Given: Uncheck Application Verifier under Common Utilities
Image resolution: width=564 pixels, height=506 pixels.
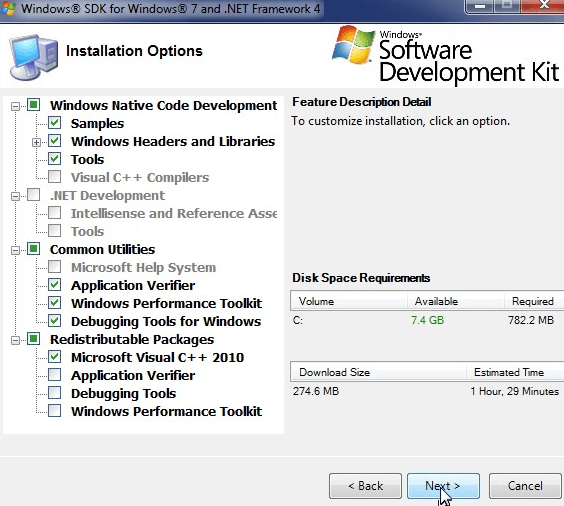Looking at the screenshot, I should click(55, 285).
